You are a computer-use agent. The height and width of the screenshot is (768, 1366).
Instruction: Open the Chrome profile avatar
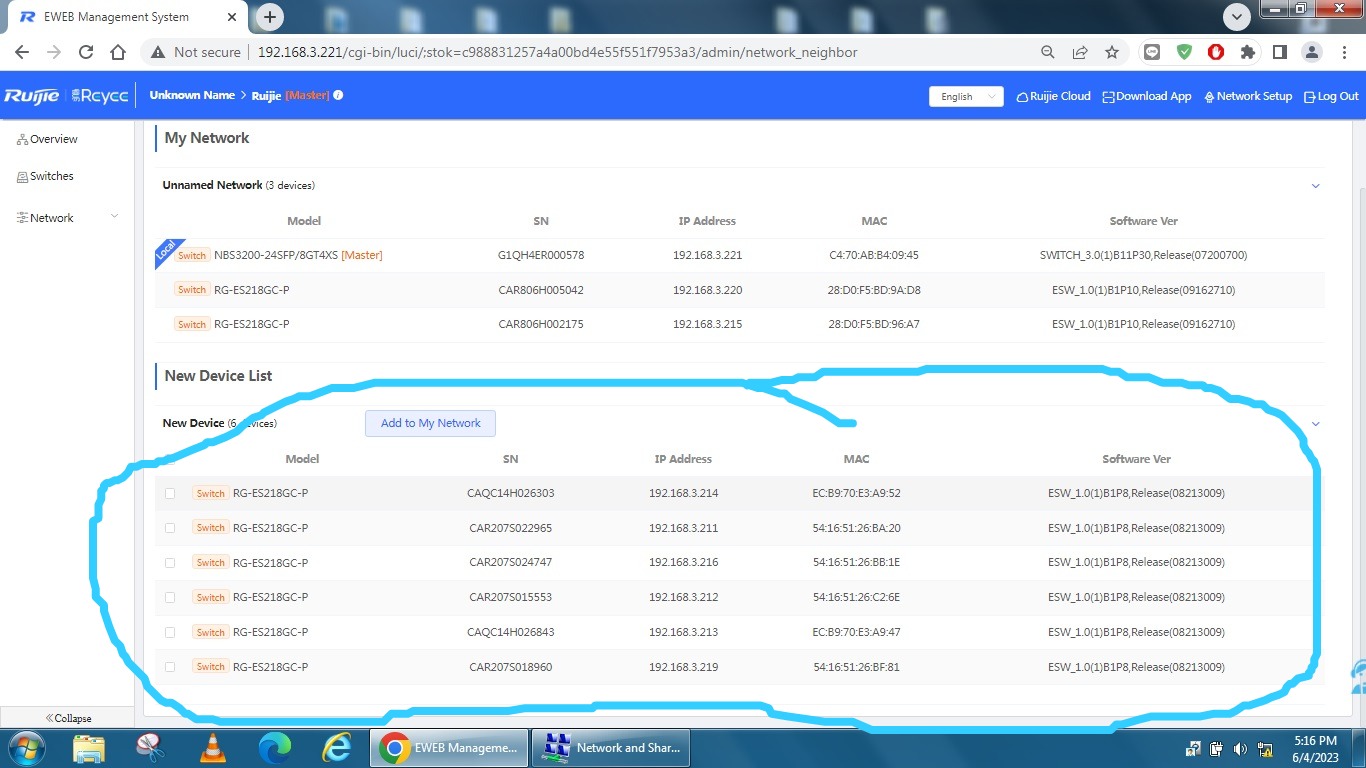(x=1311, y=52)
